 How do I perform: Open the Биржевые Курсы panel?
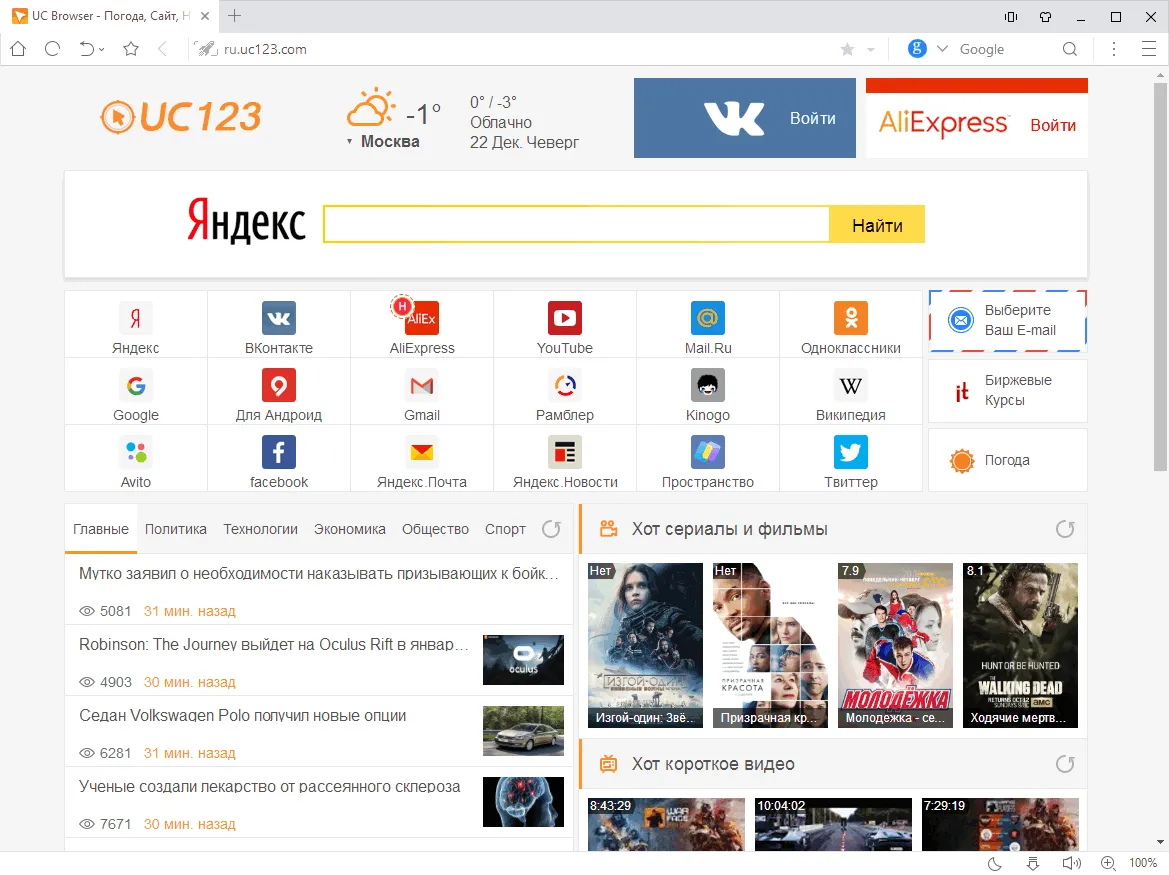pyautogui.click(x=1008, y=391)
